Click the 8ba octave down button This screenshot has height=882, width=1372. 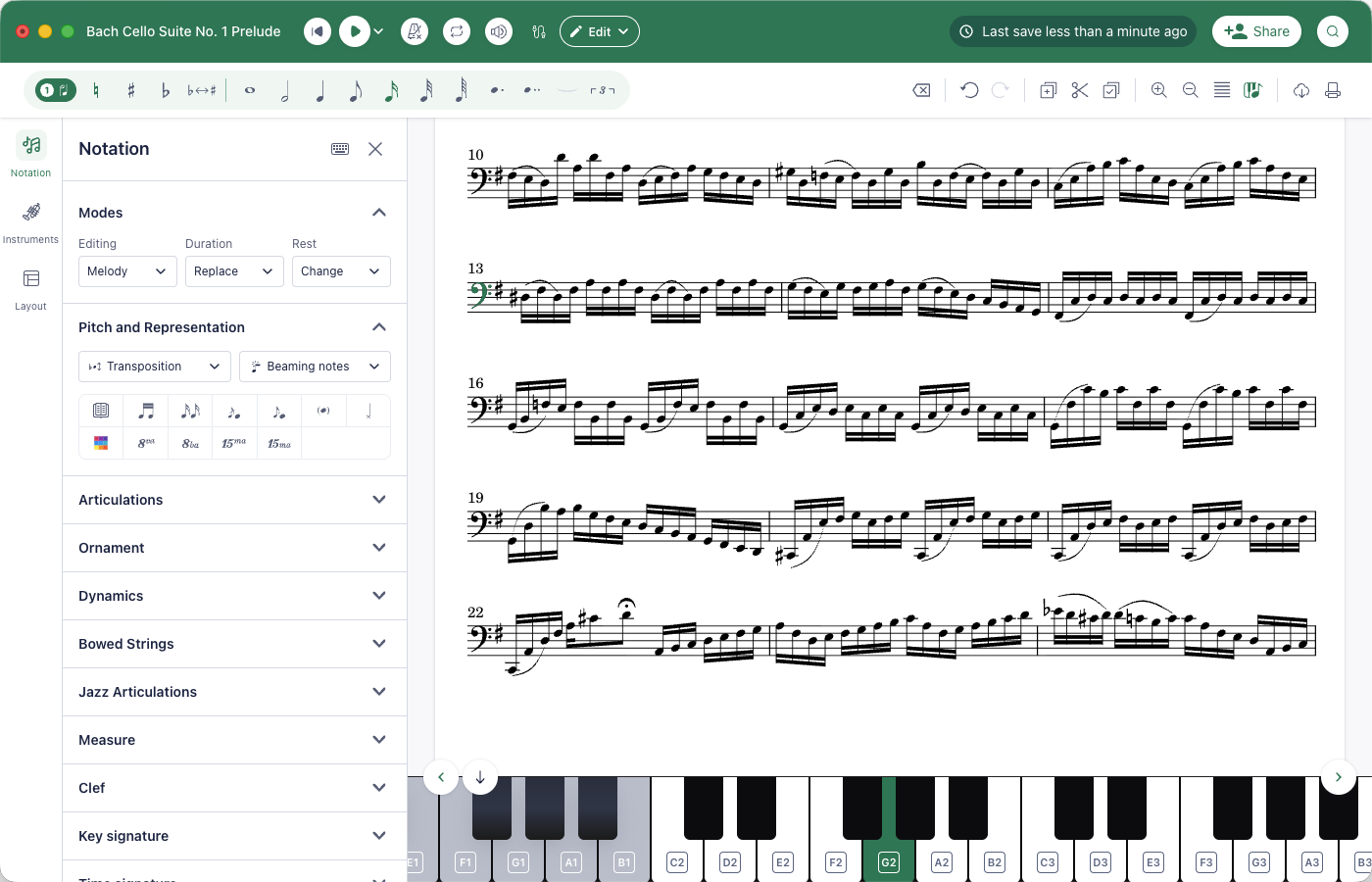[x=190, y=443]
